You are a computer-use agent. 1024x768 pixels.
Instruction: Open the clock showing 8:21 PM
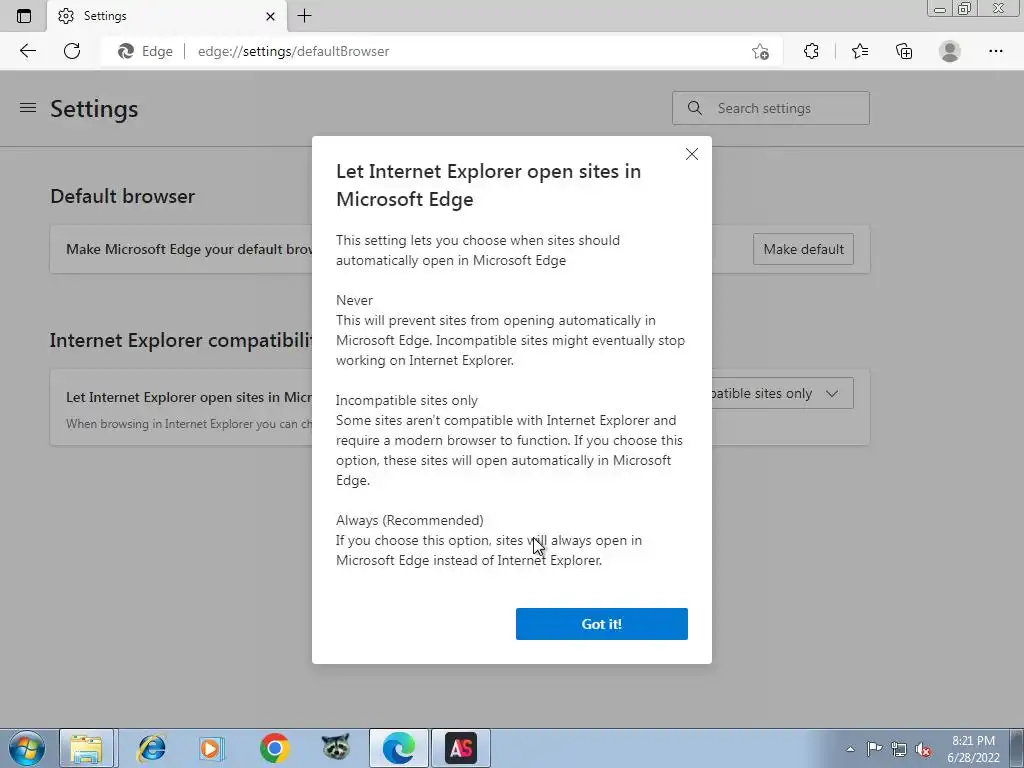pyautogui.click(x=973, y=749)
